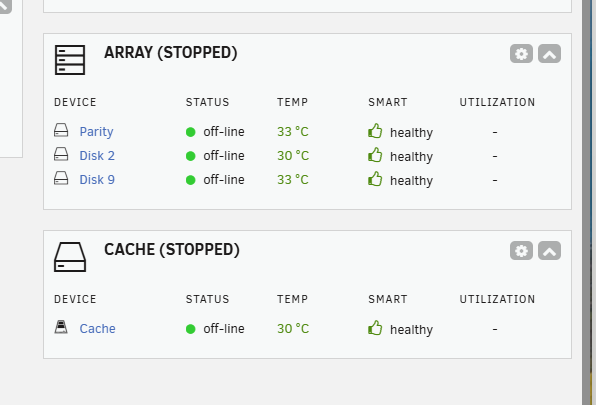
Task: Open the Disk 2 device link
Action: (x=97, y=156)
